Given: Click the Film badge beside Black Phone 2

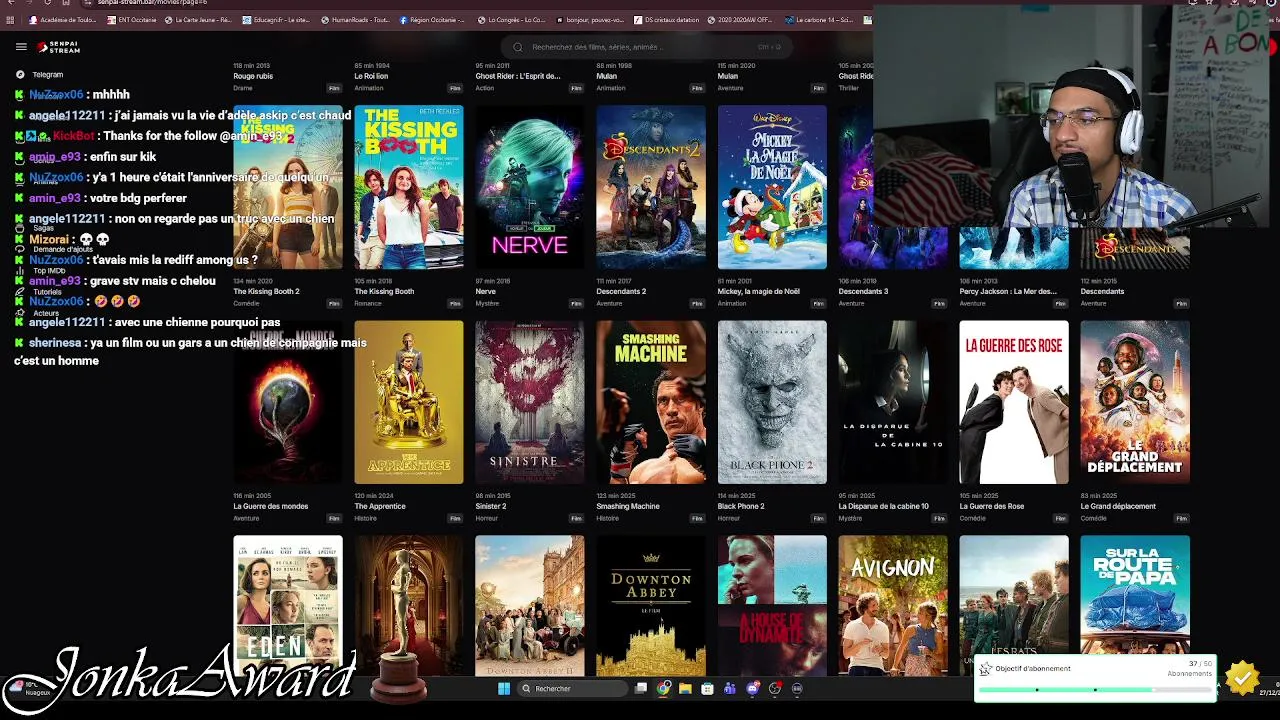Looking at the screenshot, I should (x=818, y=518).
